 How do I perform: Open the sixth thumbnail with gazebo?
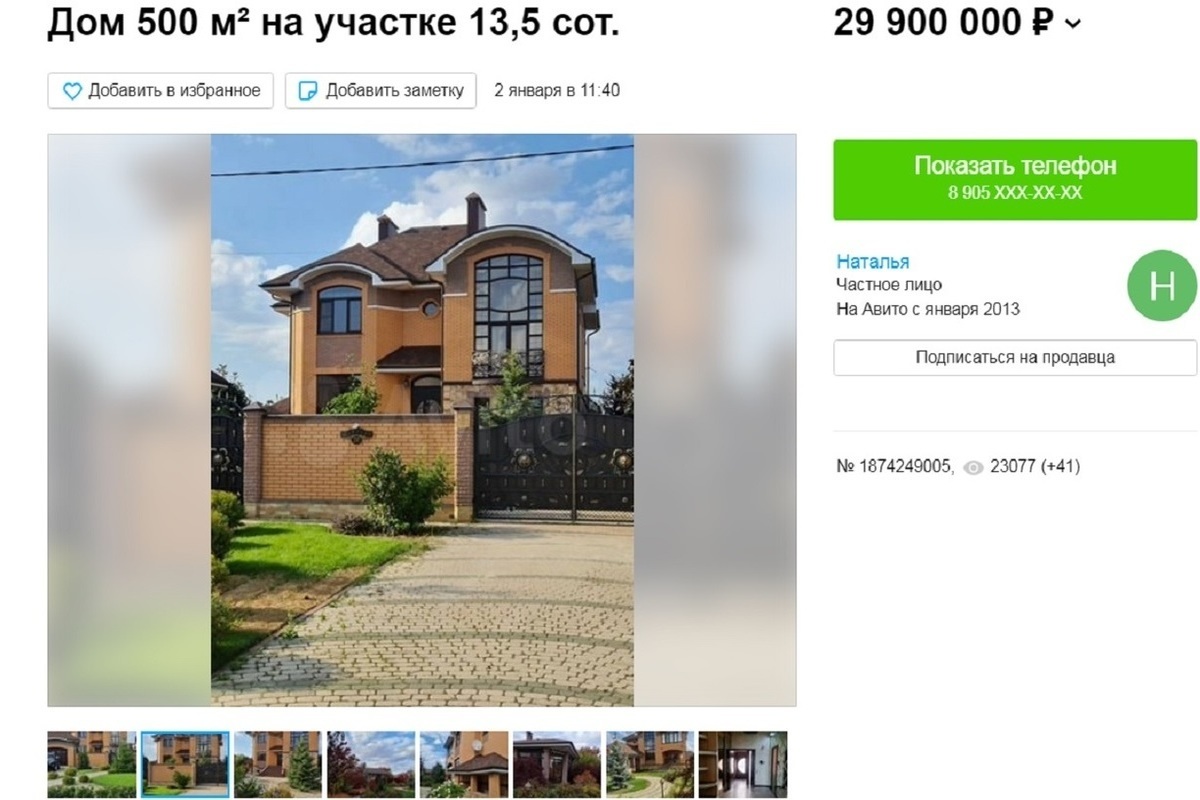pyautogui.click(x=557, y=765)
